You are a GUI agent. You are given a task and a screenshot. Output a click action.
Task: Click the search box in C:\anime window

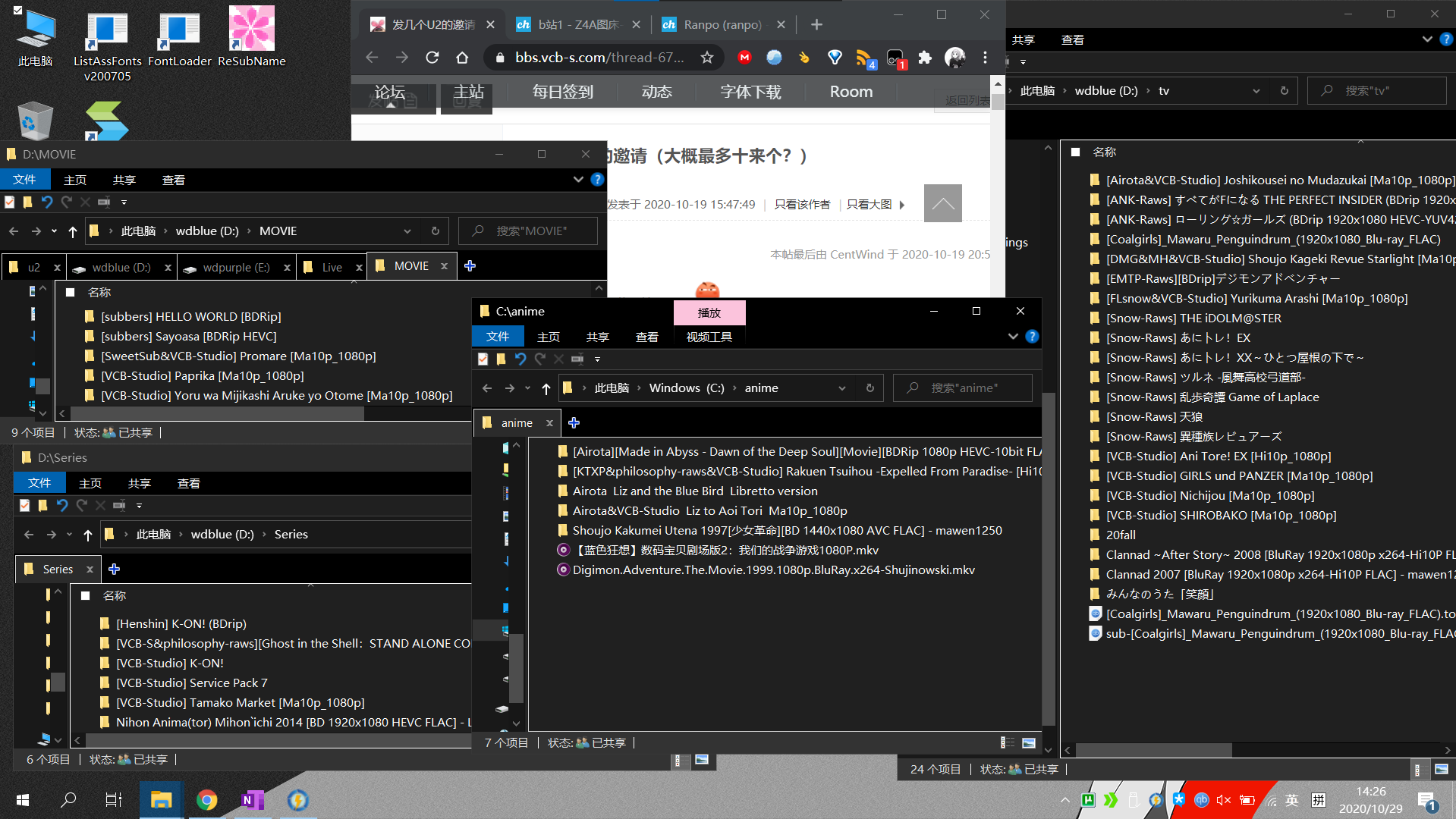point(963,388)
